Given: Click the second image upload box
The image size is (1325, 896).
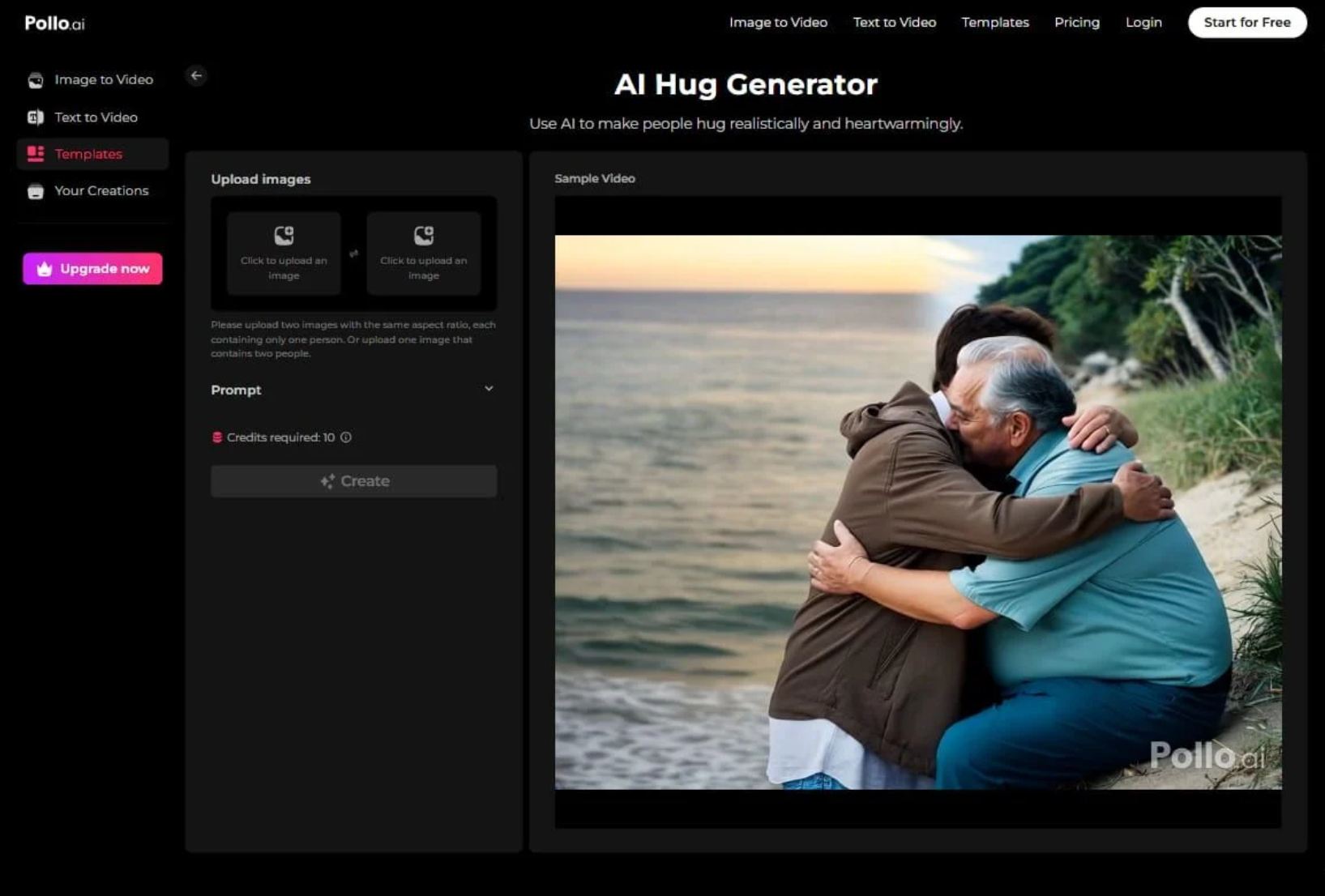Looking at the screenshot, I should click(x=423, y=254).
